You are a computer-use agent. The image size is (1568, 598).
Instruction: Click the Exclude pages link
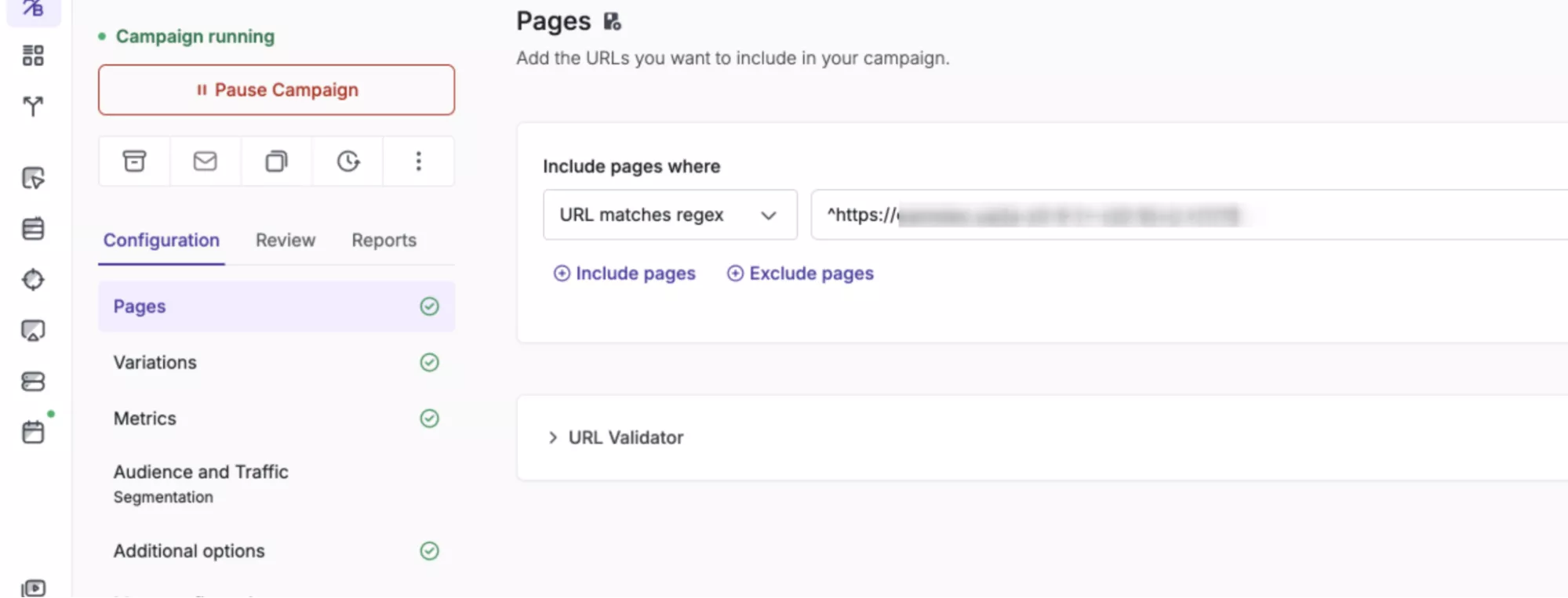801,274
